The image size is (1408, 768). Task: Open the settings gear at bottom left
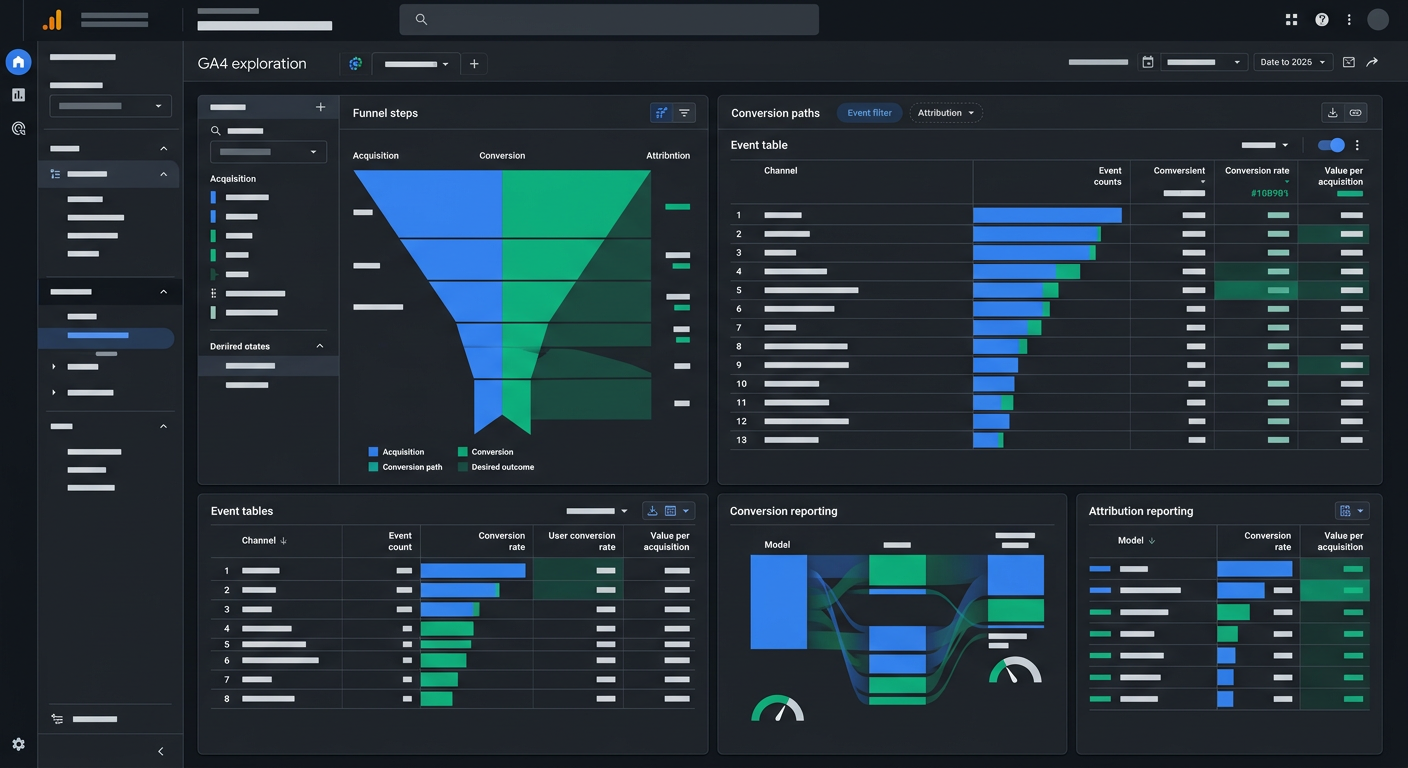point(18,744)
